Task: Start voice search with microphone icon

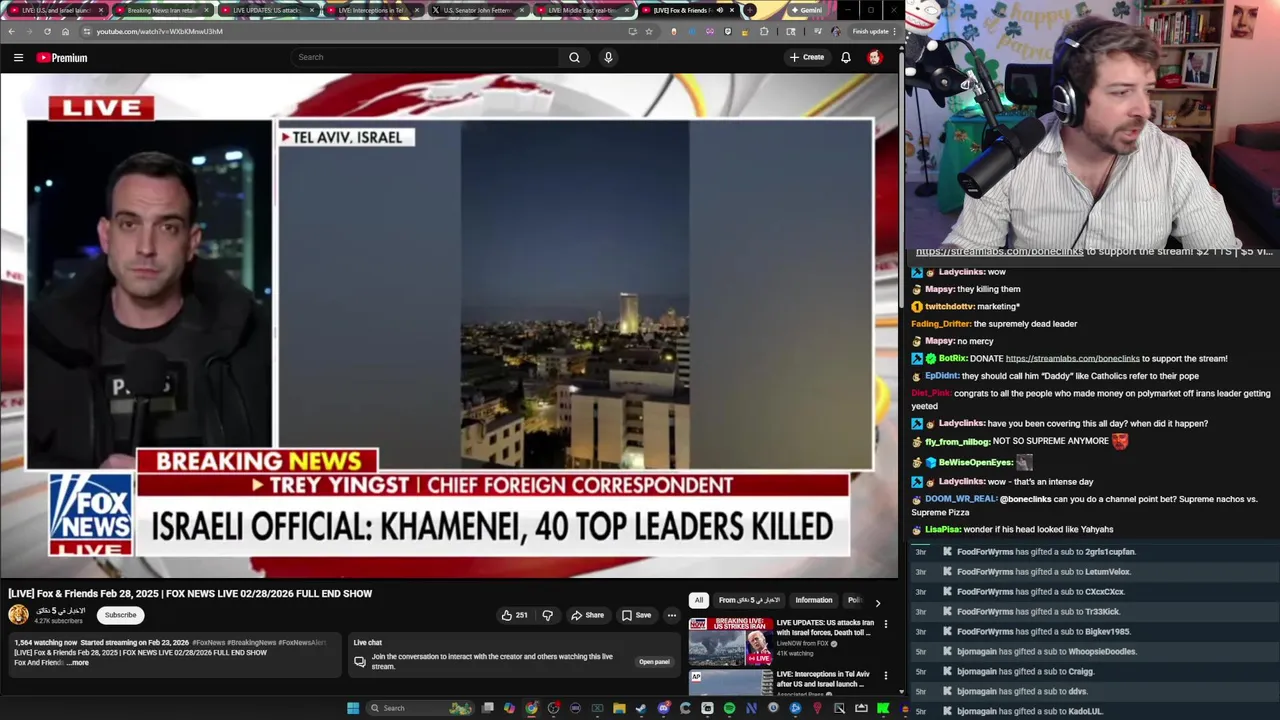Action: (x=608, y=57)
